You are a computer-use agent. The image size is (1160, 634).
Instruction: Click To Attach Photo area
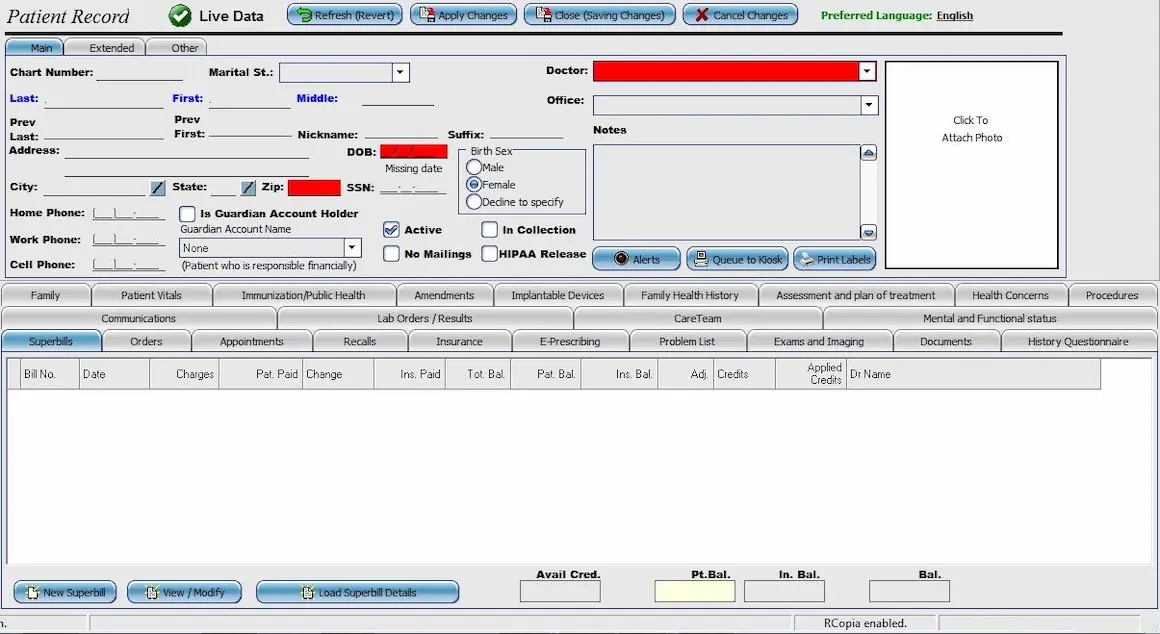[x=970, y=130]
